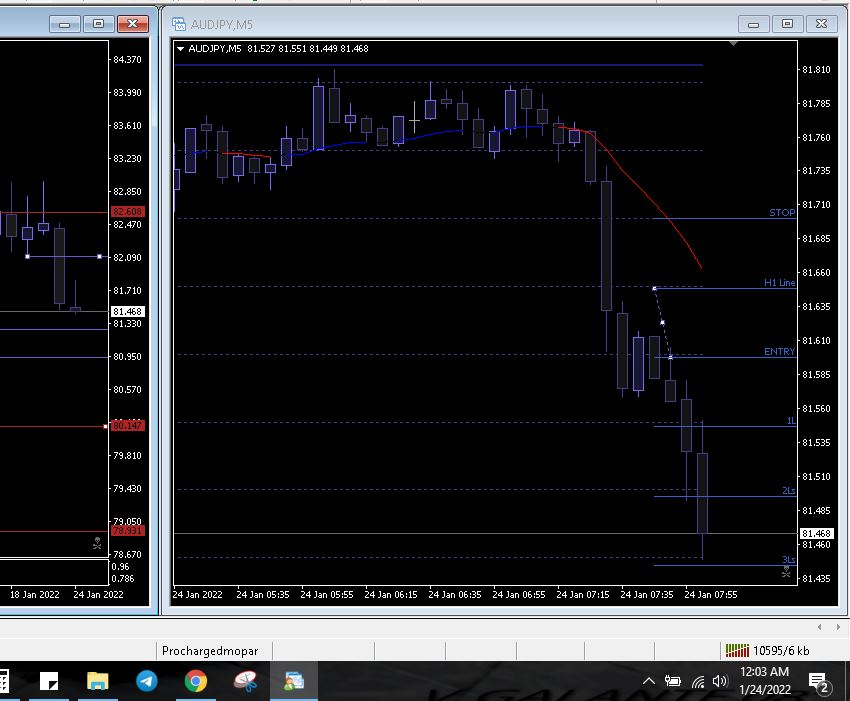The width and height of the screenshot is (850, 701).
Task: Click the chart shift triangle marker
Action: pyautogui.click(x=734, y=44)
